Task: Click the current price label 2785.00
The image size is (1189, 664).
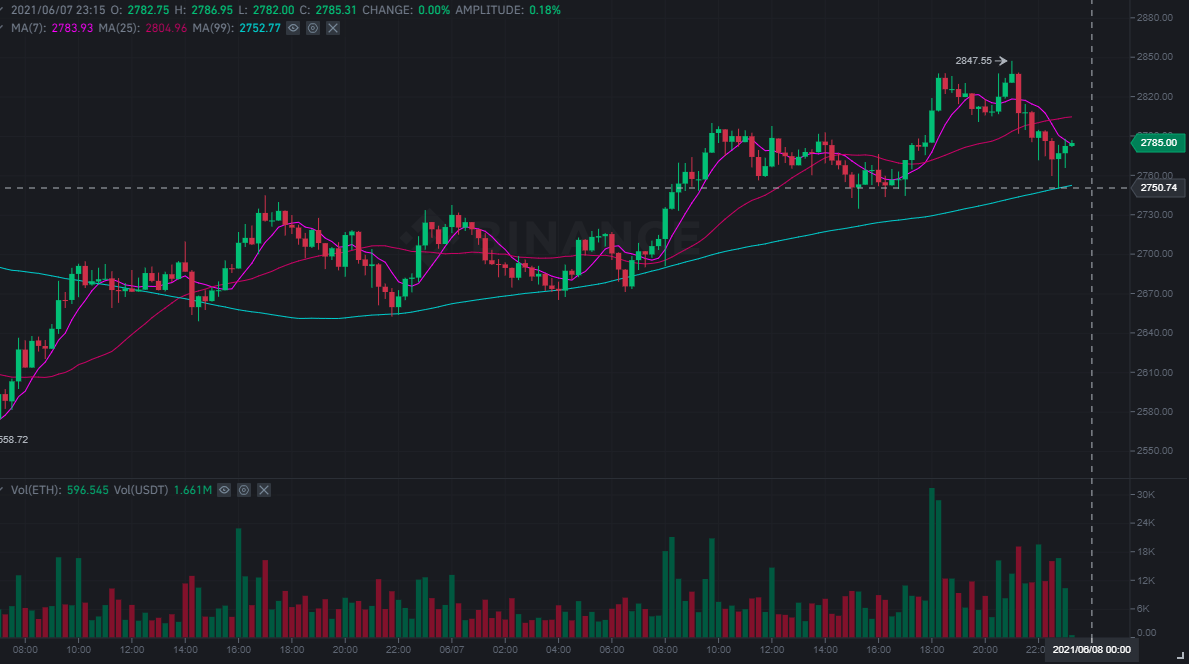Action: pyautogui.click(x=1158, y=143)
